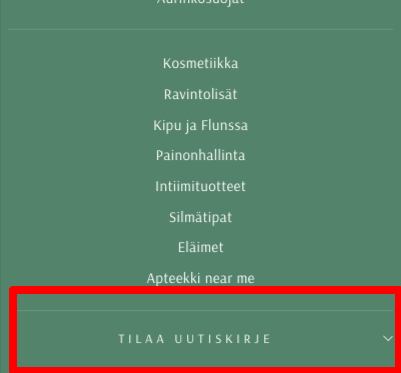Navigate to the Eläimet link
The width and height of the screenshot is (401, 373).
pyautogui.click(x=201, y=248)
